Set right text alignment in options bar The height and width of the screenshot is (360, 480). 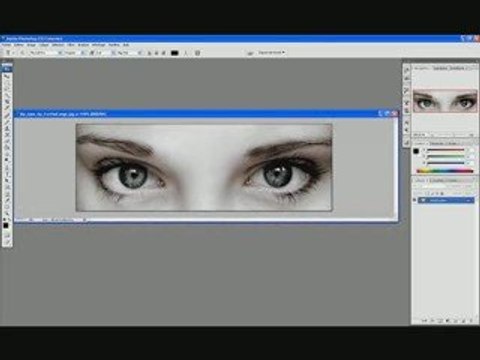[x=163, y=53]
